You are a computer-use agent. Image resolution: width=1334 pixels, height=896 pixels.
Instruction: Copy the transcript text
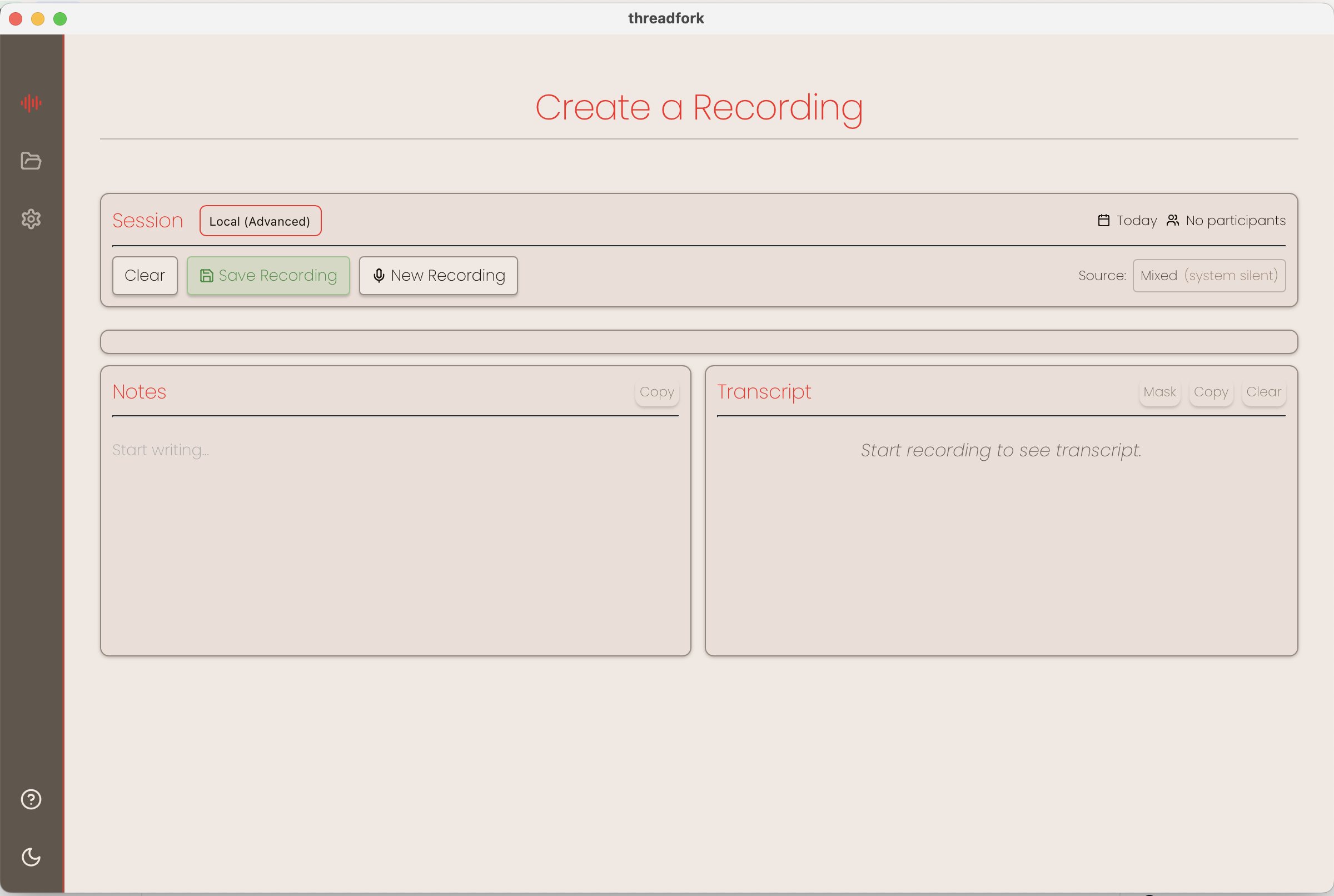point(1211,391)
